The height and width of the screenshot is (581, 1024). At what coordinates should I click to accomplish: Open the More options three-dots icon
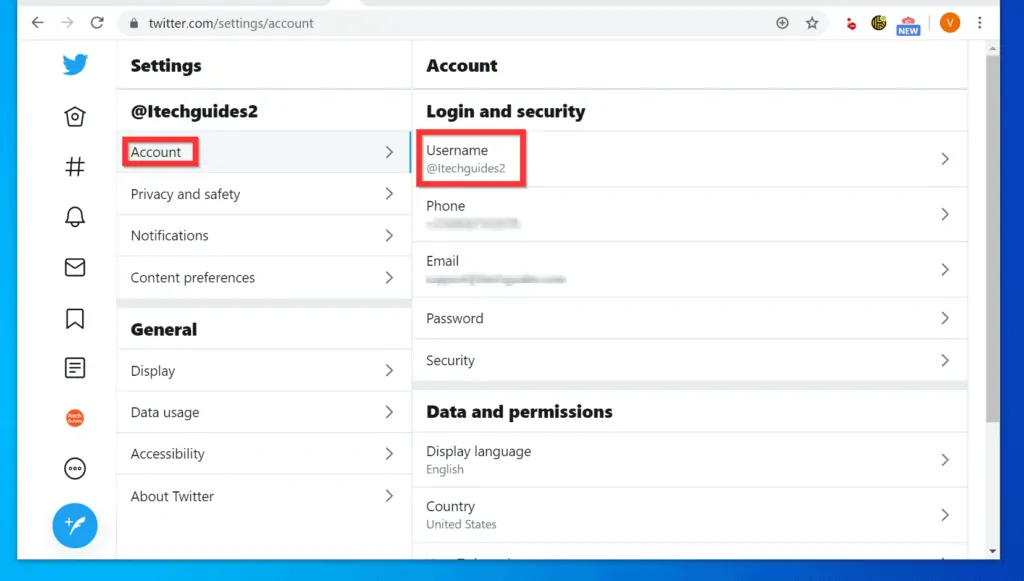(x=75, y=468)
